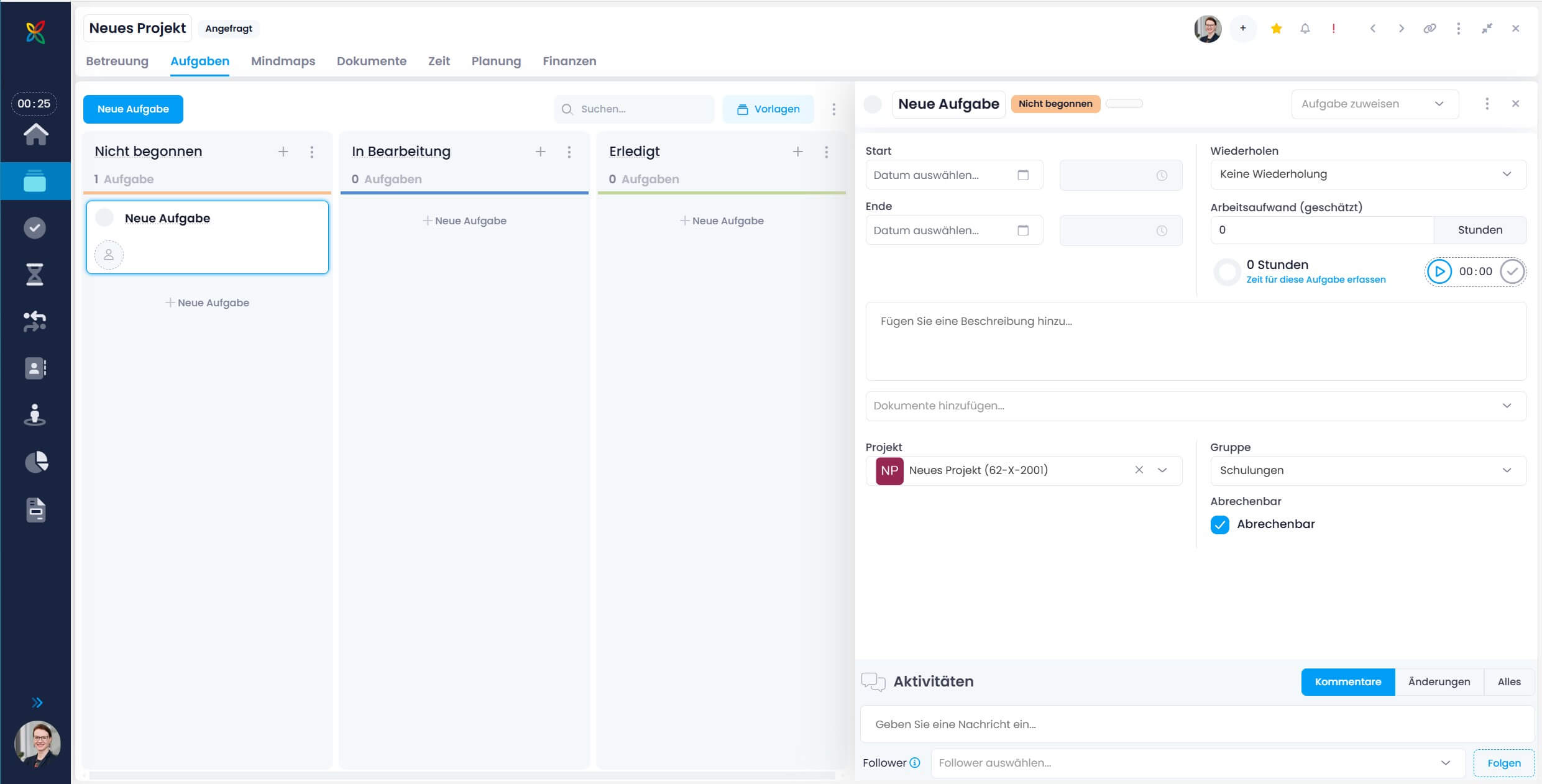
Task: Go to previous project with left arrow
Action: (1373, 29)
